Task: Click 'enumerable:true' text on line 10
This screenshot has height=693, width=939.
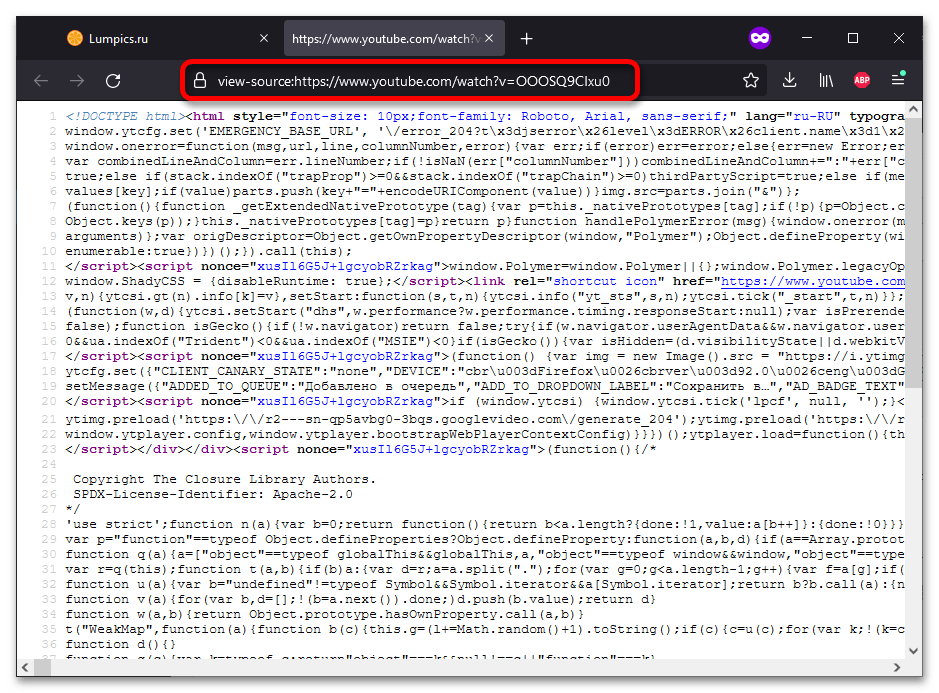Action: (125, 252)
